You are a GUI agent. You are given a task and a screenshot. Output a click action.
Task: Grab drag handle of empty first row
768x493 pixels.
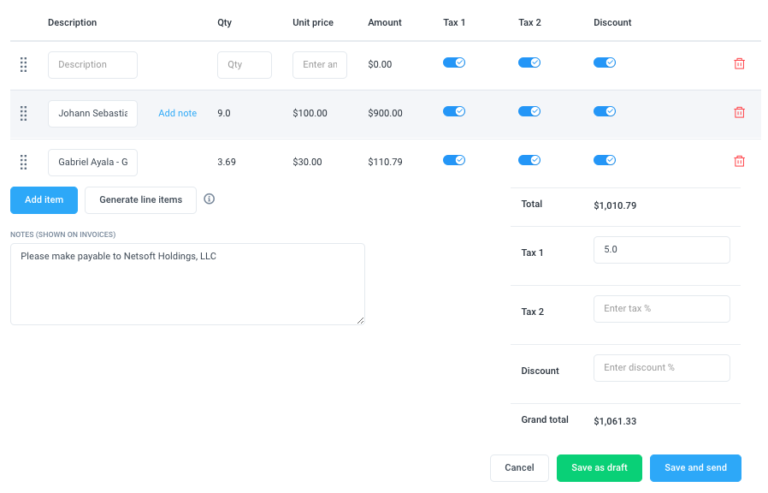24,64
